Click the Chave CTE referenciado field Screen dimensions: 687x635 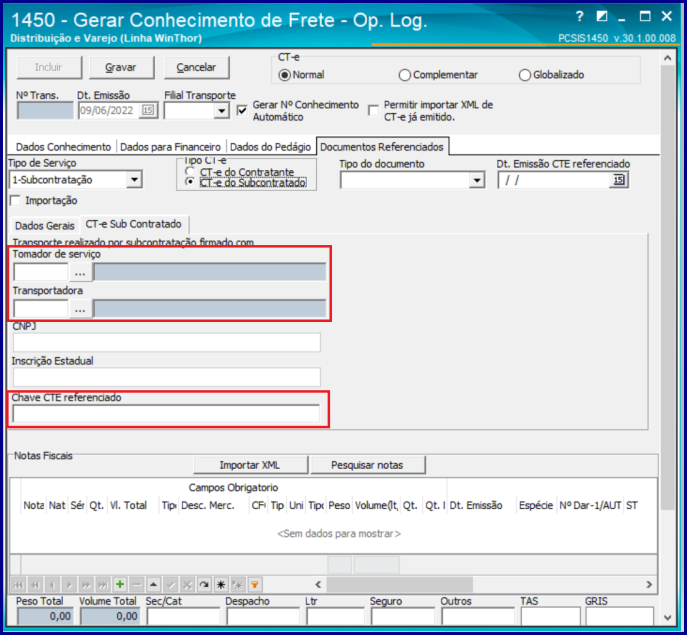(166, 413)
